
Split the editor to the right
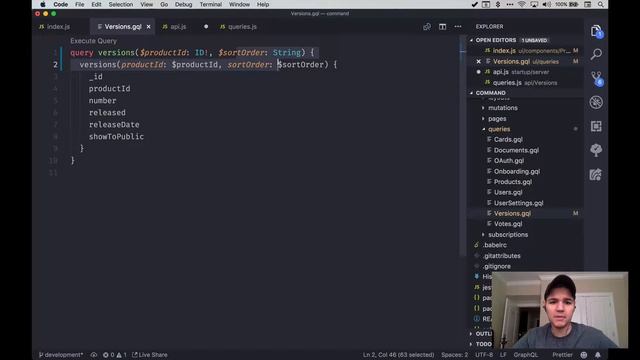[442, 27]
